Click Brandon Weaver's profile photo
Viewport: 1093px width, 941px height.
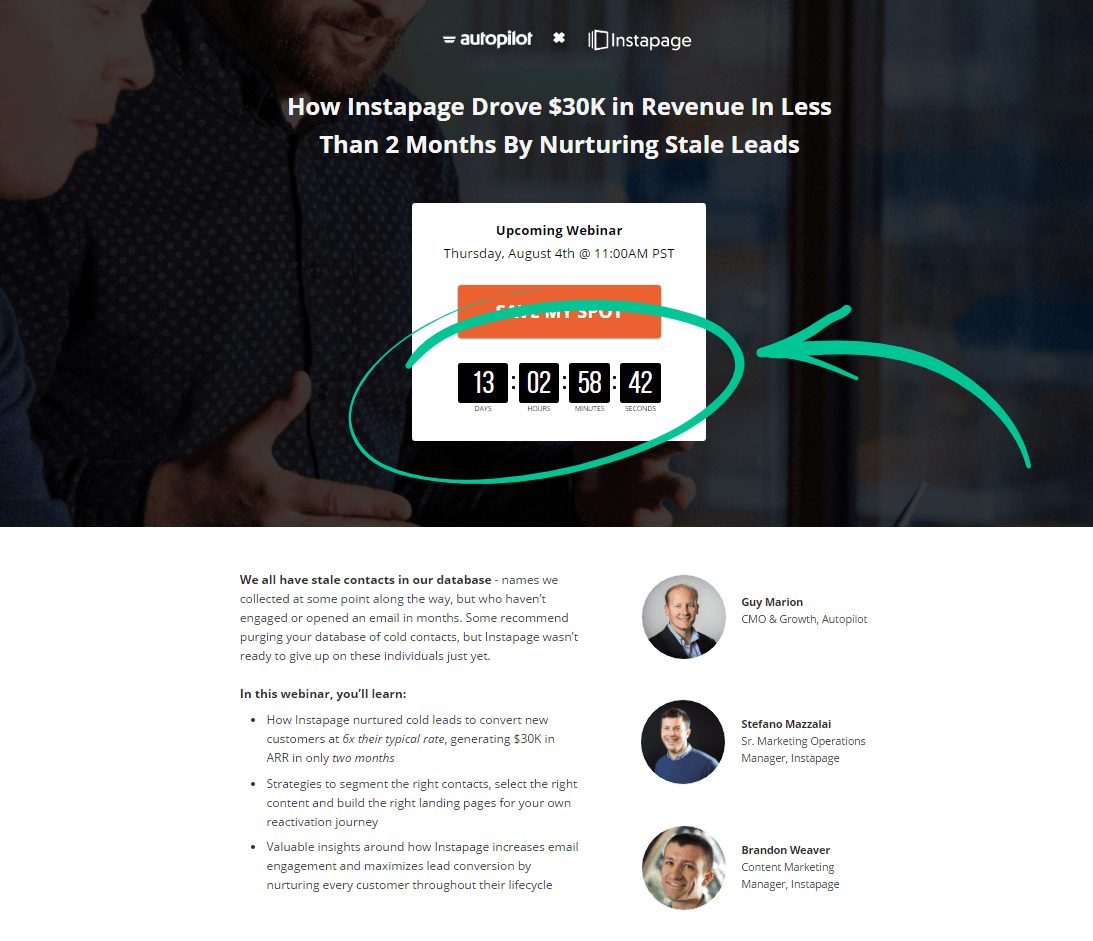683,868
